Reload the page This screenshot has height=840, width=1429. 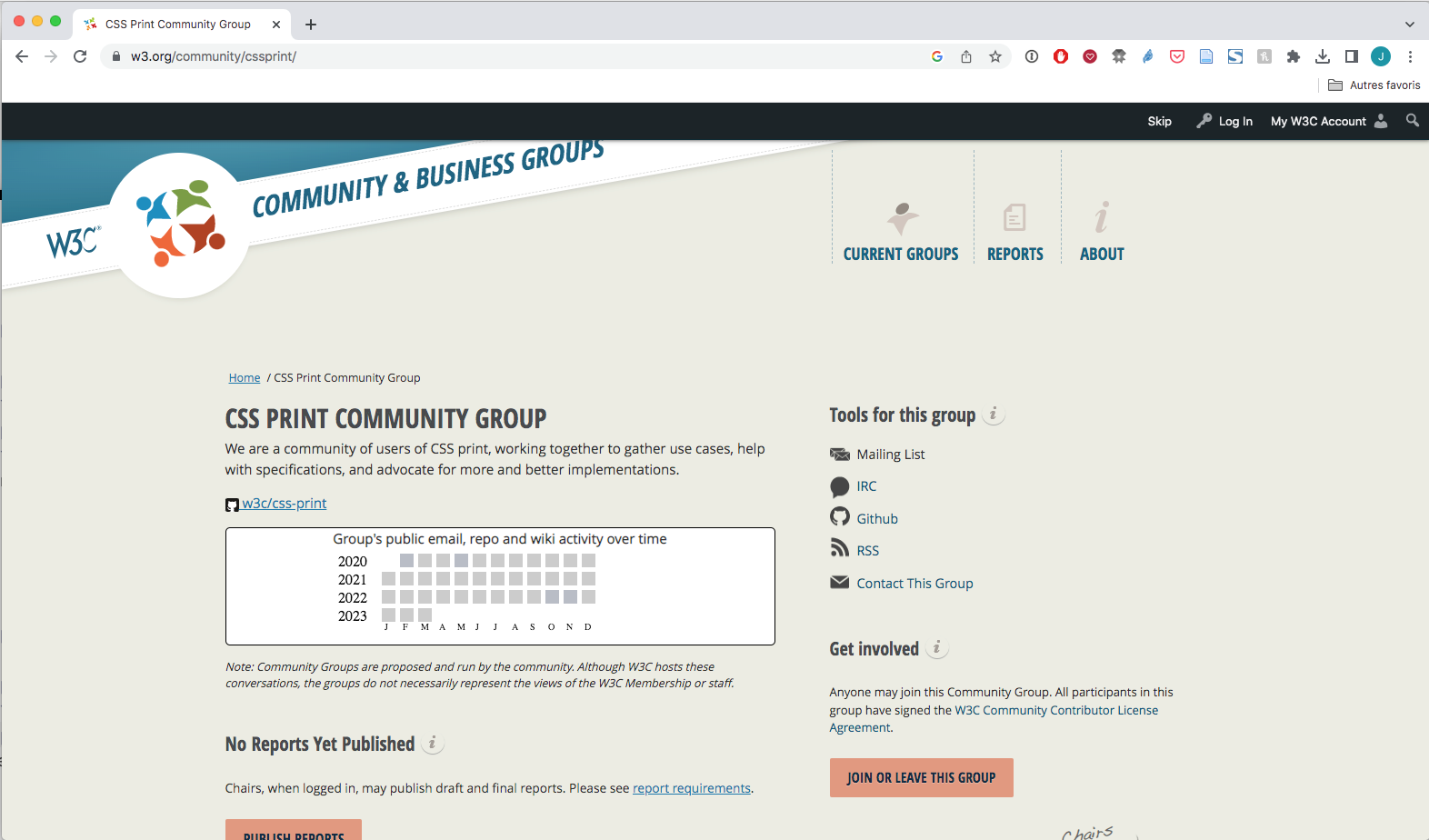pyautogui.click(x=80, y=56)
